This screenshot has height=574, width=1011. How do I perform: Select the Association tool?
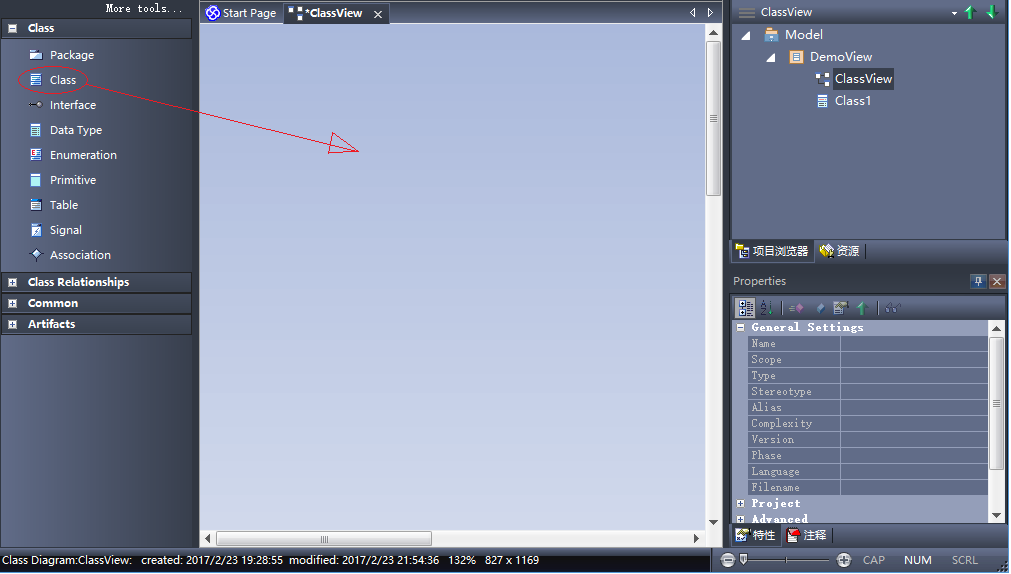(x=79, y=255)
